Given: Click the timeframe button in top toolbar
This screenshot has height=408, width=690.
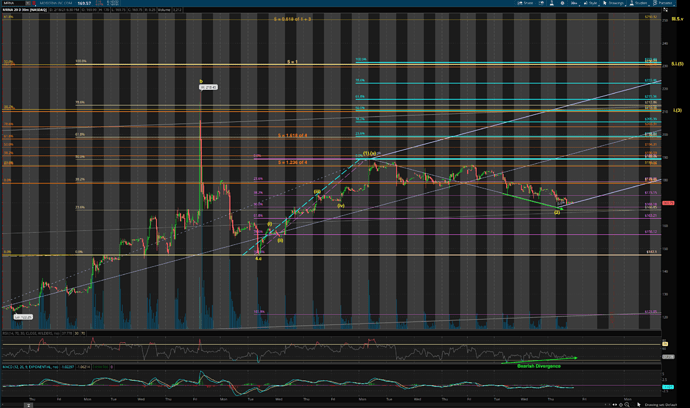Looking at the screenshot, I should click(x=574, y=3).
